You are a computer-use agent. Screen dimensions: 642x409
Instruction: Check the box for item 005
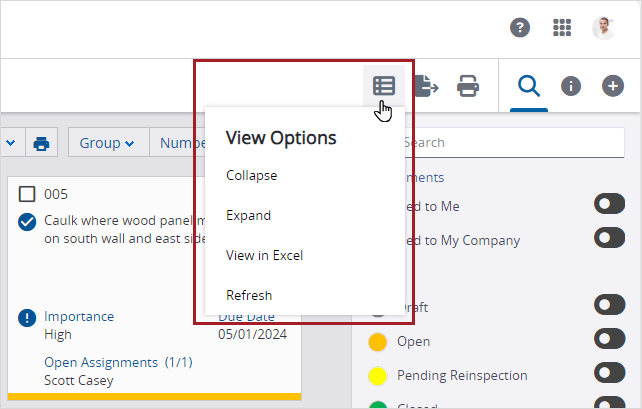[28, 194]
